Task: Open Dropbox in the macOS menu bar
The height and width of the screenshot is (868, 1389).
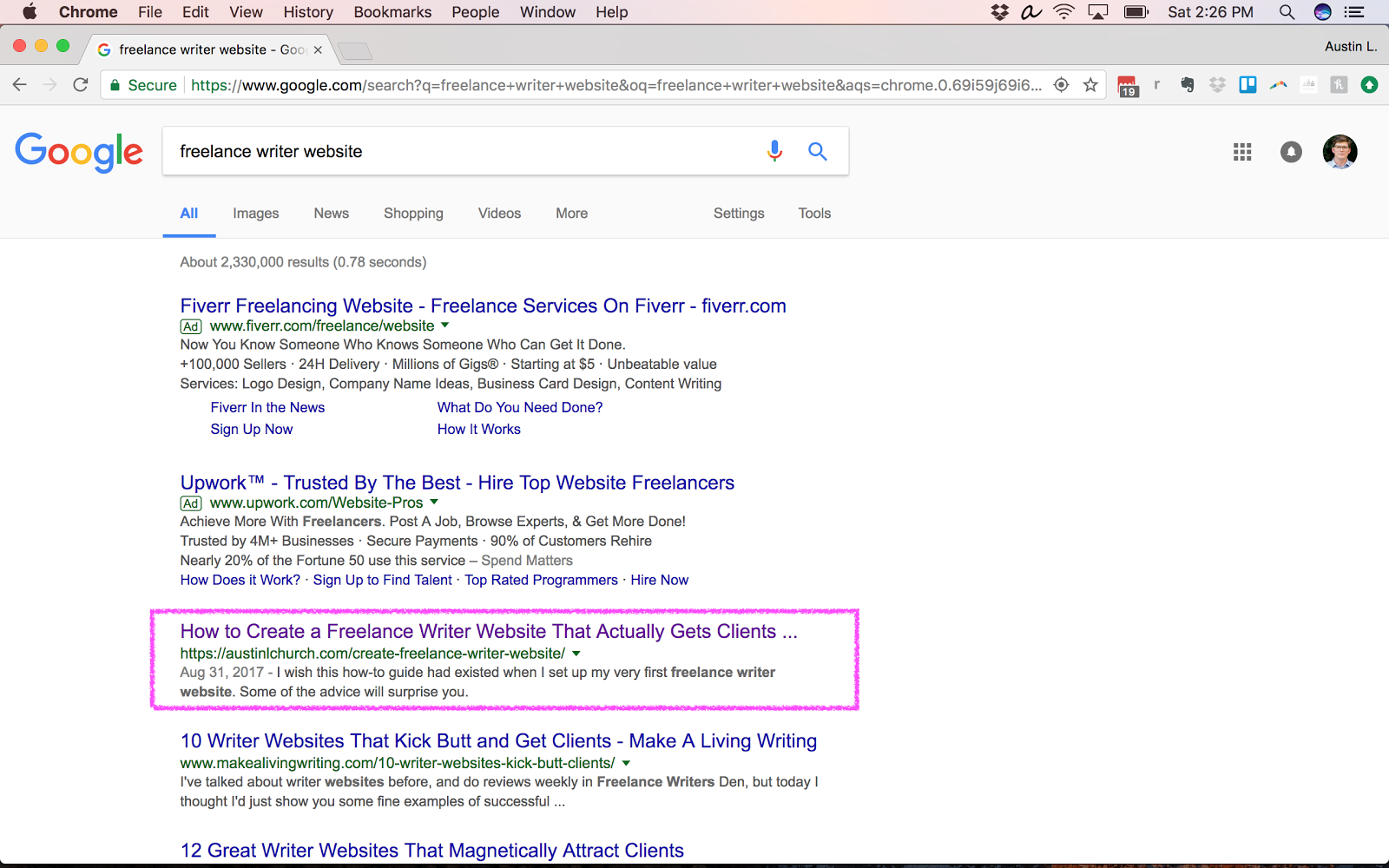Action: click(1000, 12)
